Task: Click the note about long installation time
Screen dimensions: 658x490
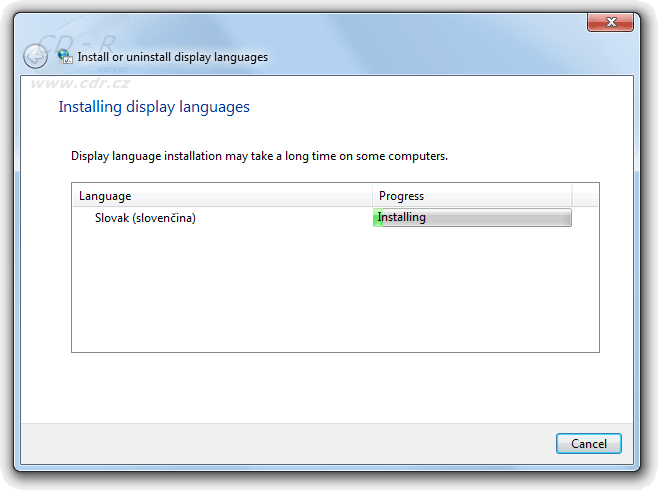Action: pos(259,157)
